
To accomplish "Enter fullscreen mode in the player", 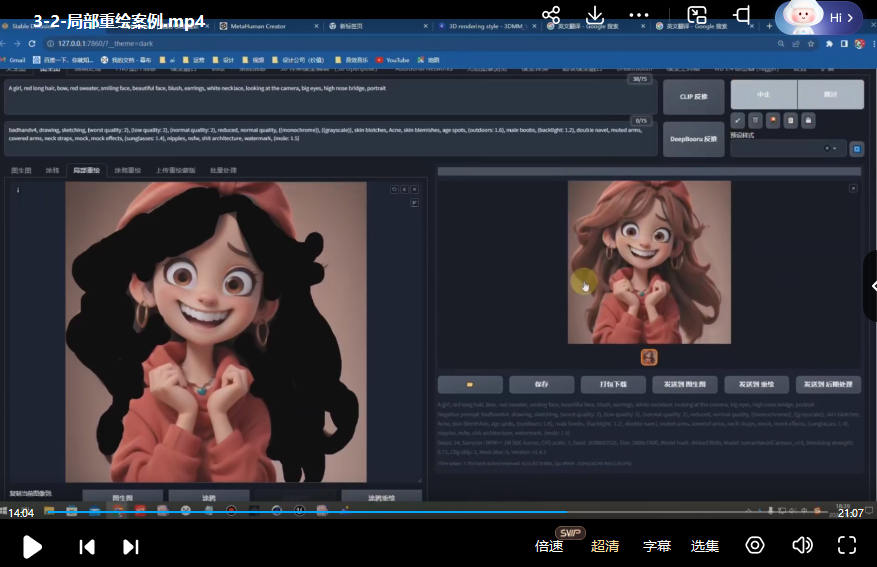I will 847,545.
